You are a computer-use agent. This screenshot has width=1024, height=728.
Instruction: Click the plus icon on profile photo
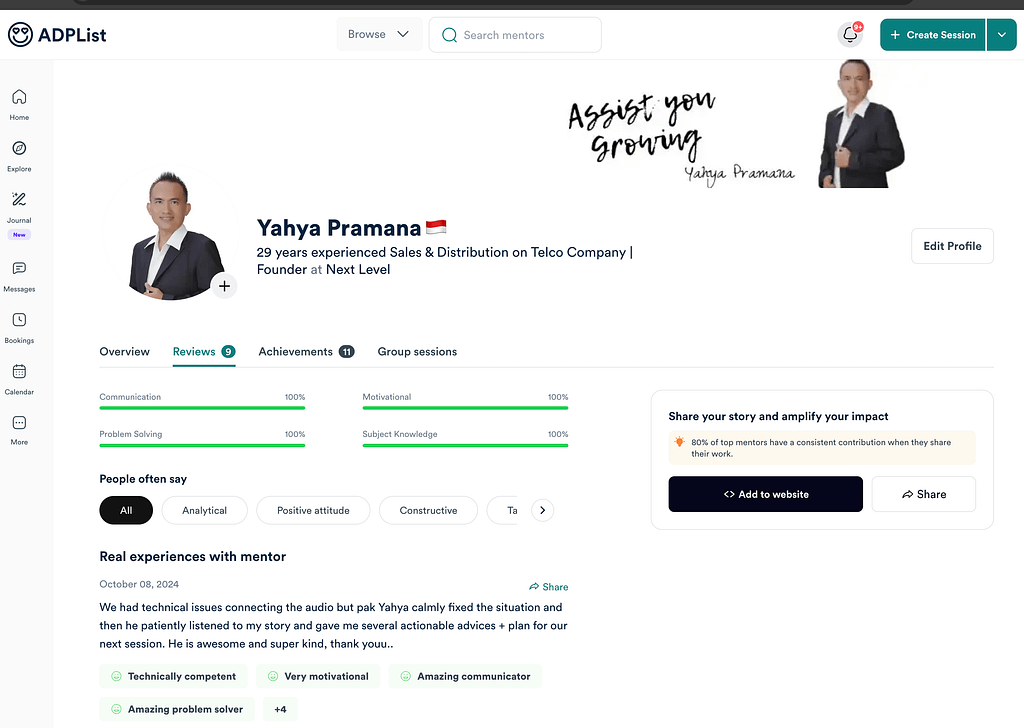click(224, 286)
